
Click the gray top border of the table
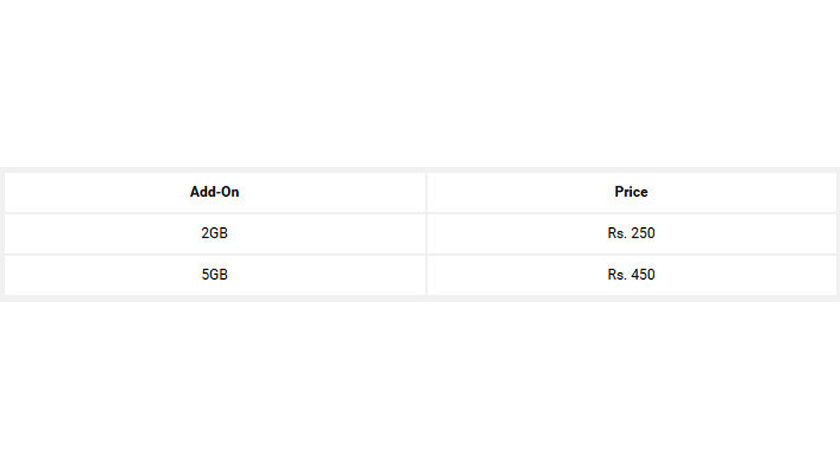pyautogui.click(x=420, y=169)
